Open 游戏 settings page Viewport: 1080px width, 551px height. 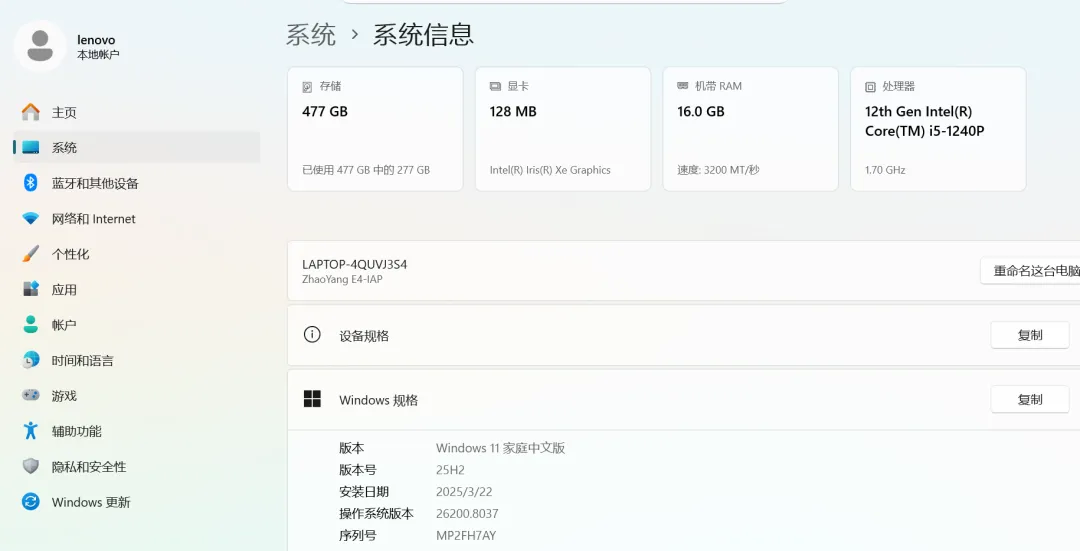pos(136,395)
